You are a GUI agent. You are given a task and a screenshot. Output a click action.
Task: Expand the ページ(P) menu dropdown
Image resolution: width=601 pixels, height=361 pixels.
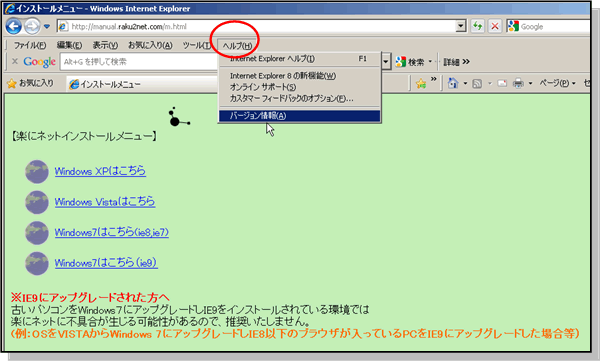pos(557,83)
